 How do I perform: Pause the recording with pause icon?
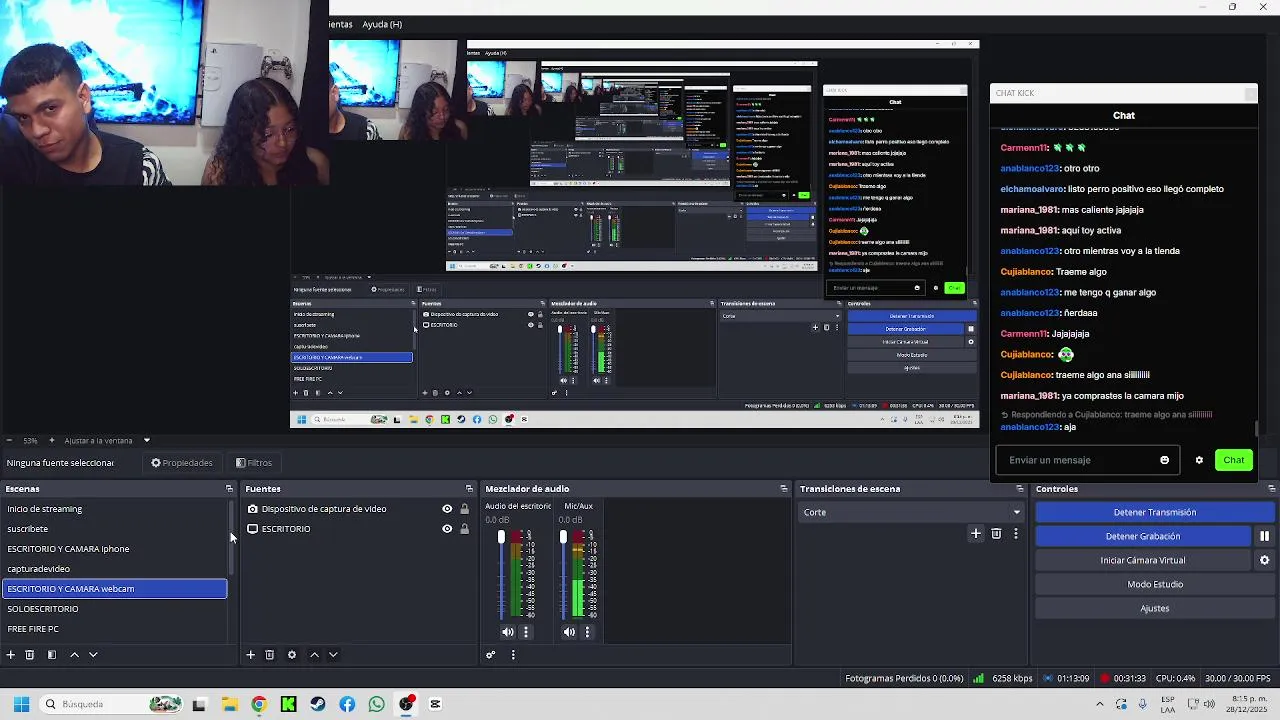pyautogui.click(x=1265, y=536)
